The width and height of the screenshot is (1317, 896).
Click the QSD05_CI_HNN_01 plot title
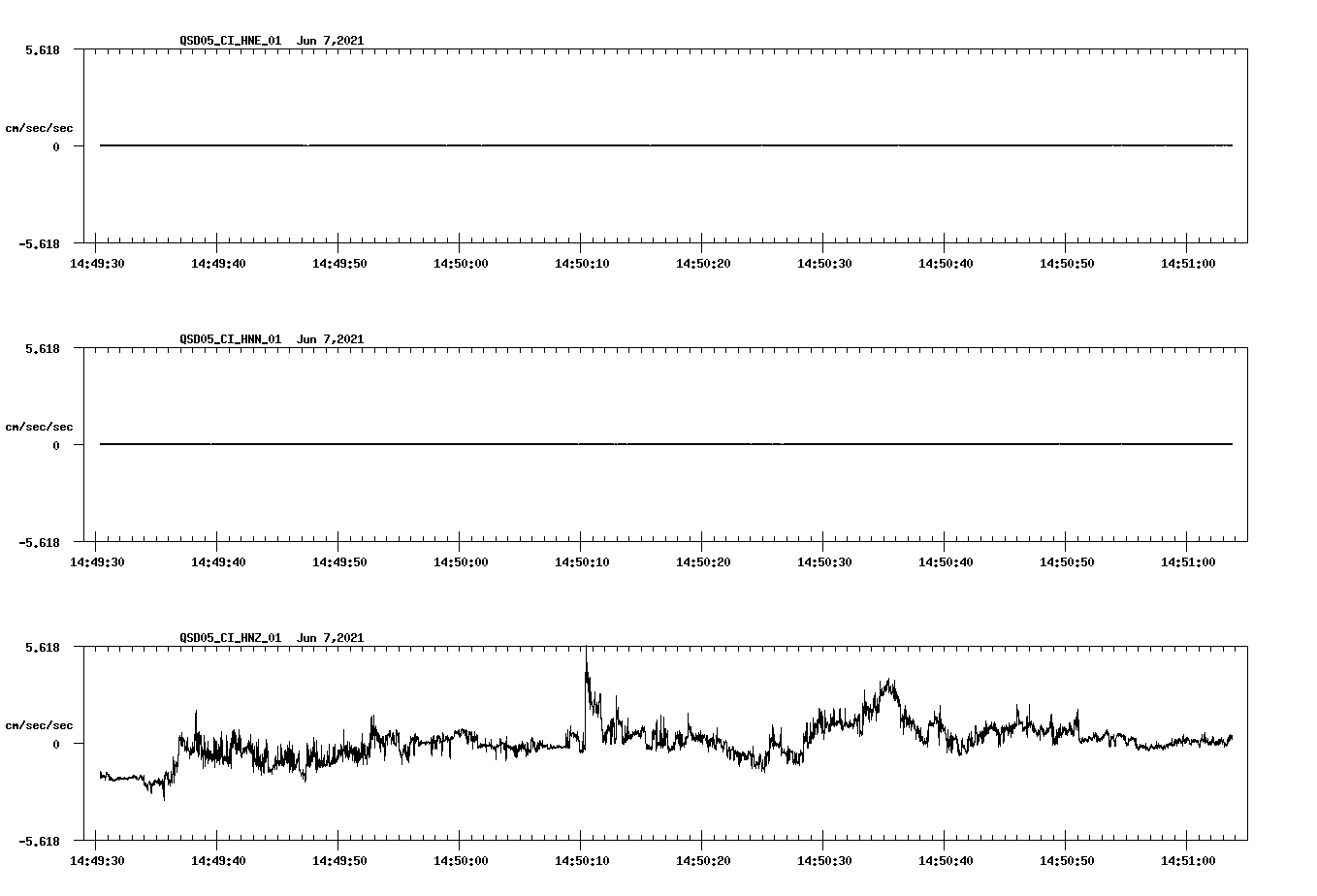[x=272, y=339]
